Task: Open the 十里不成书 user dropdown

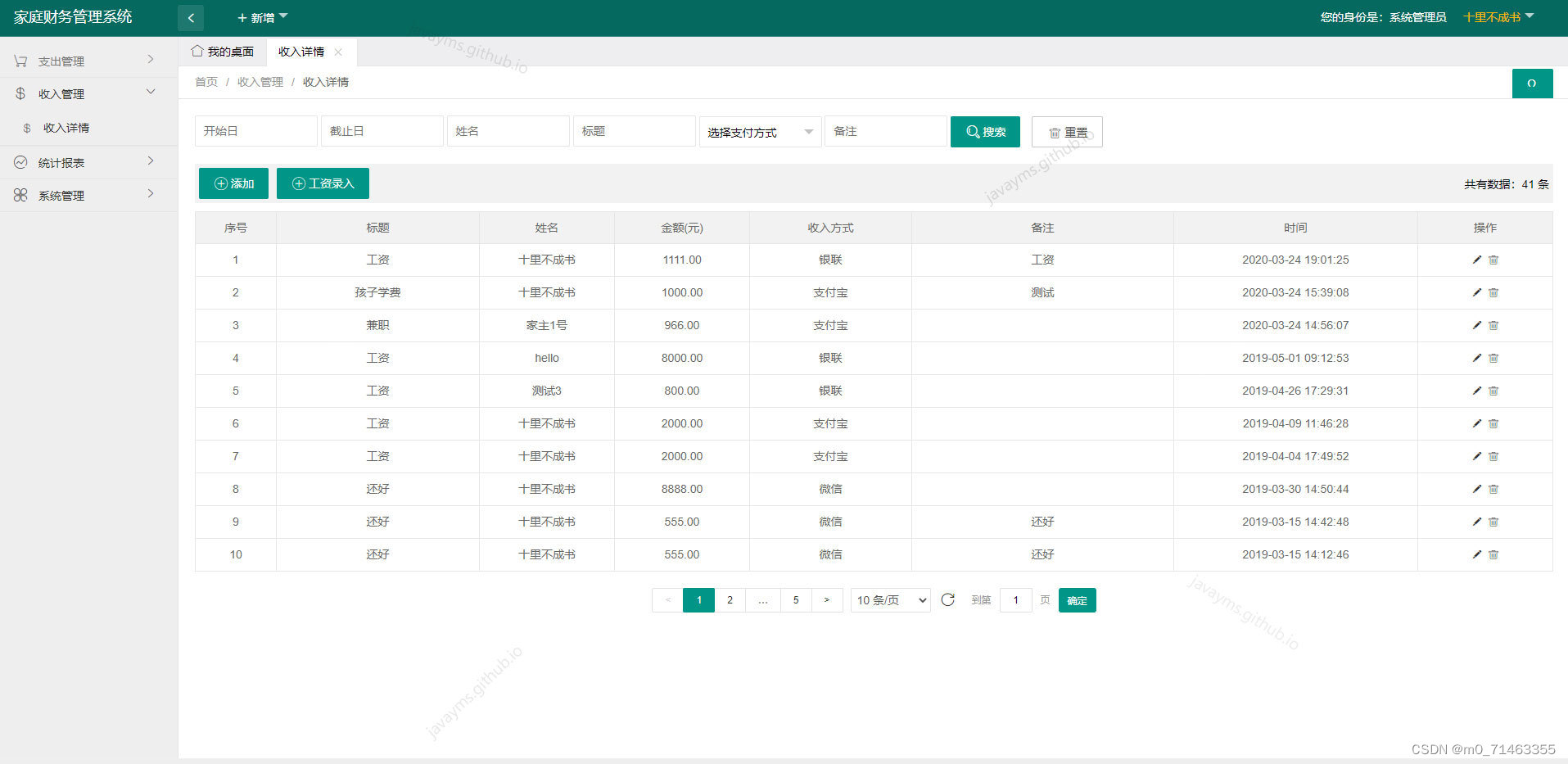Action: click(x=1498, y=17)
